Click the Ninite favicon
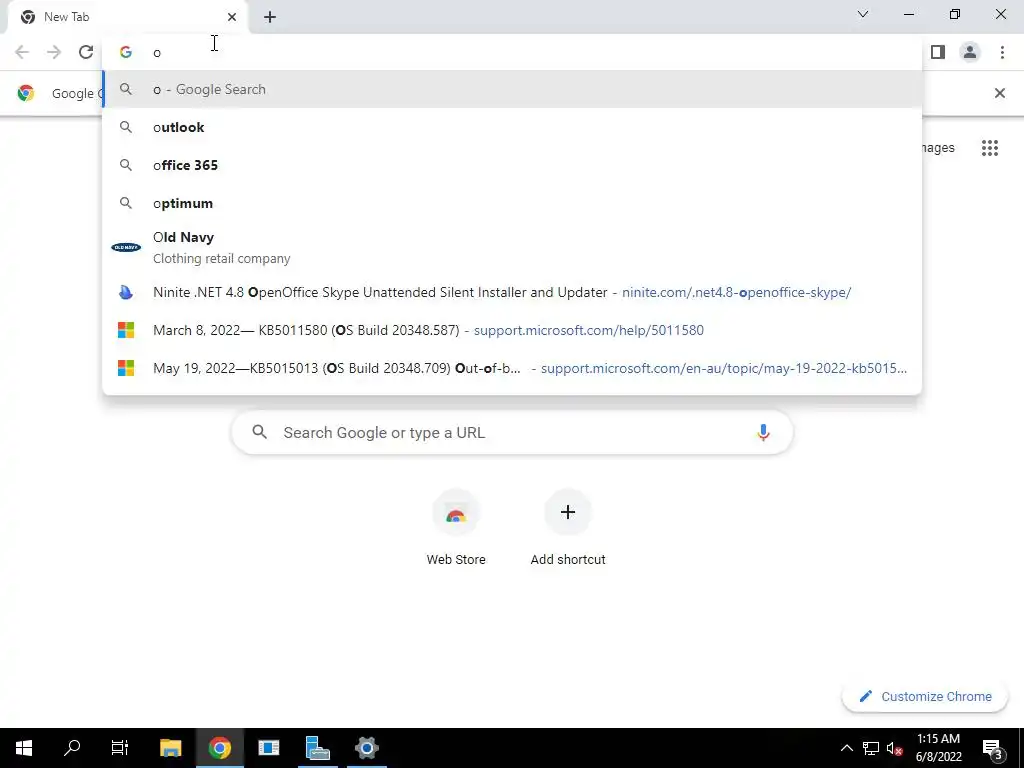The height and width of the screenshot is (768, 1024). (125, 292)
